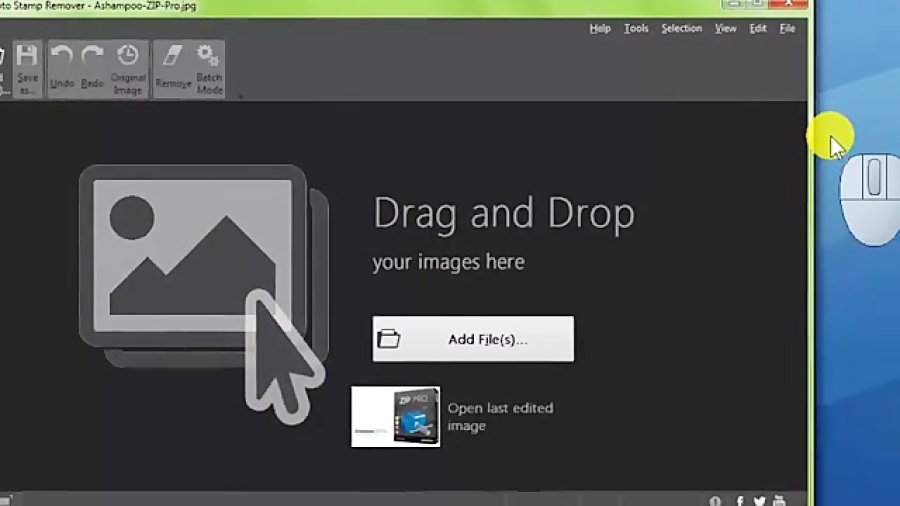Open the Edit menu
900x506 pixels.
pos(758,29)
